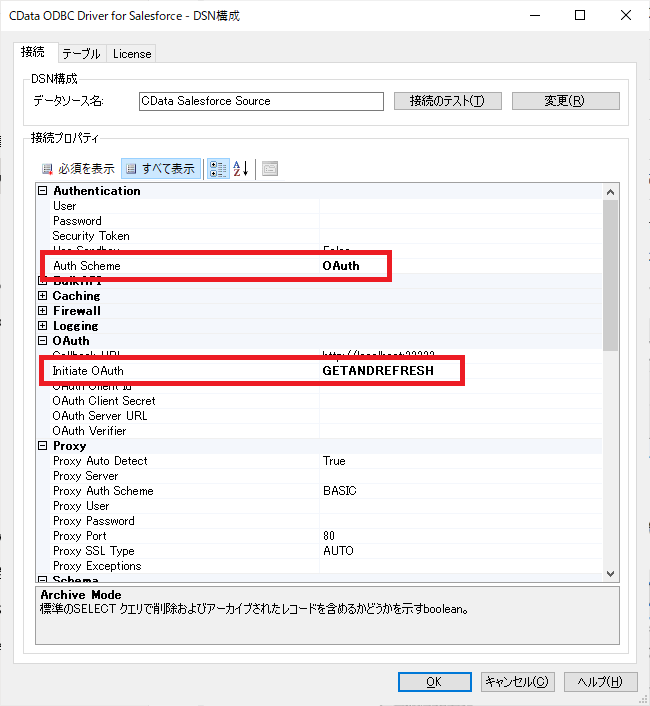This screenshot has width=650, height=706.
Task: Click the property grid scrollbar thumb
Action: (x=610, y=276)
